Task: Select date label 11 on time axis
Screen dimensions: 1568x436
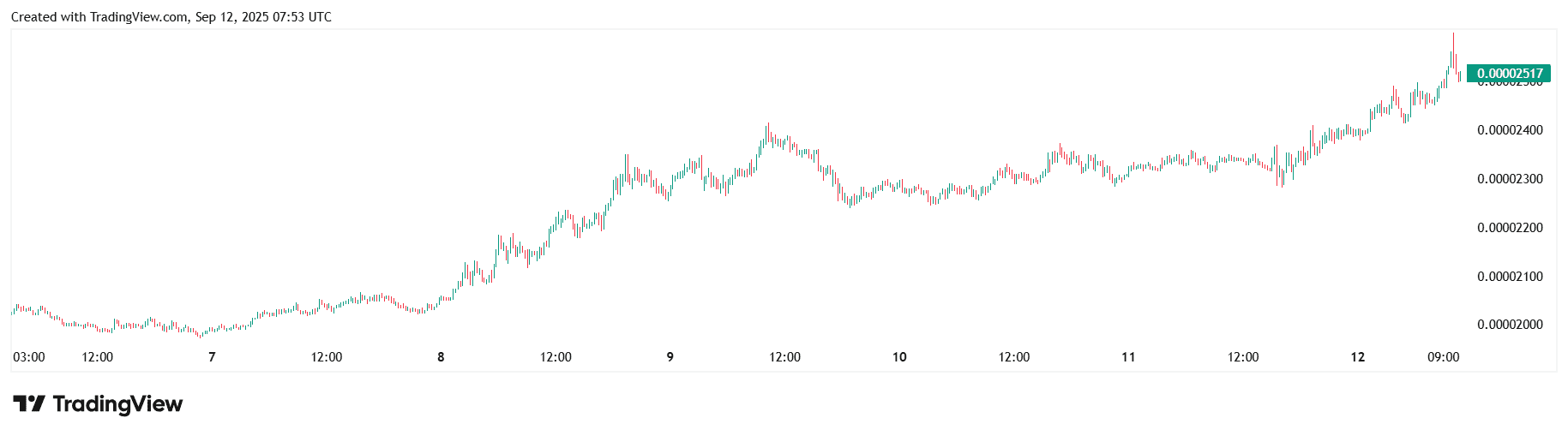Action: coord(1128,357)
